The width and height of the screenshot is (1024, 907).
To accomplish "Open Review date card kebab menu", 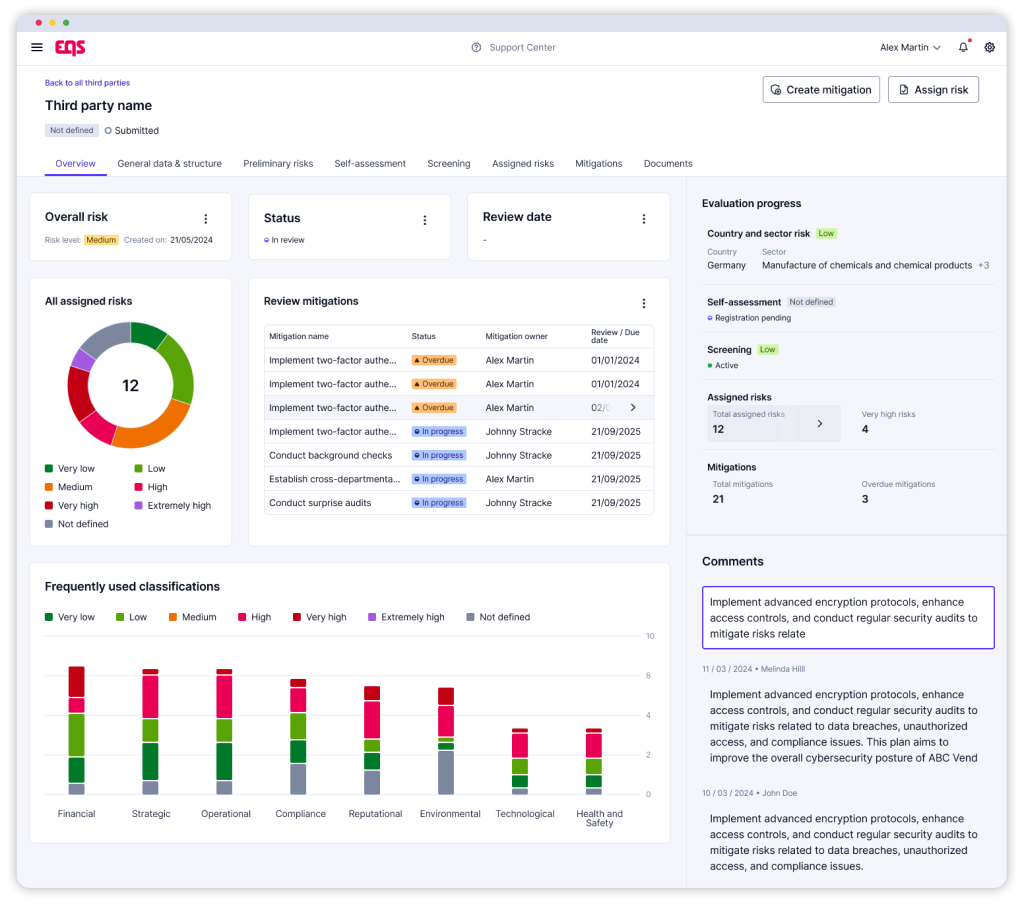I will pos(644,219).
